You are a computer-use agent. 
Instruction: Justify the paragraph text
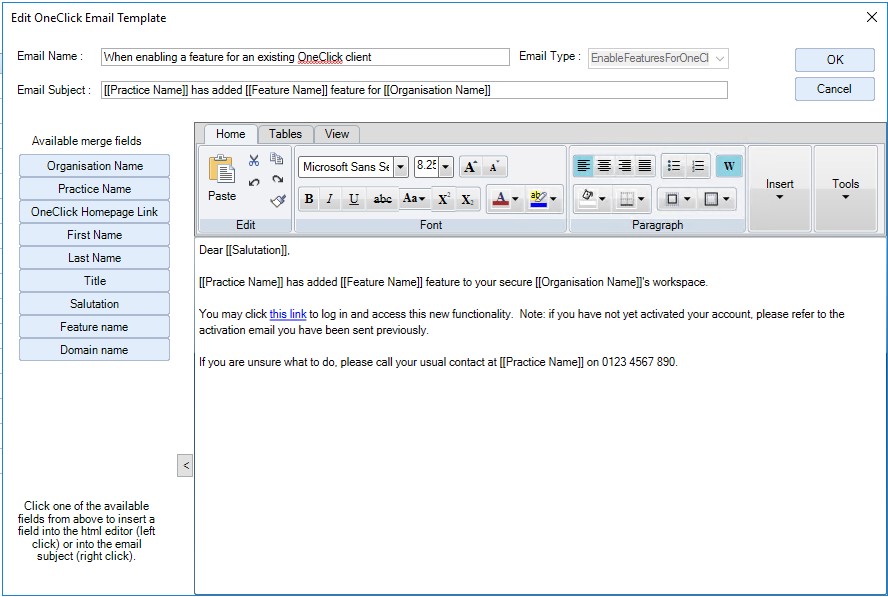[645, 166]
